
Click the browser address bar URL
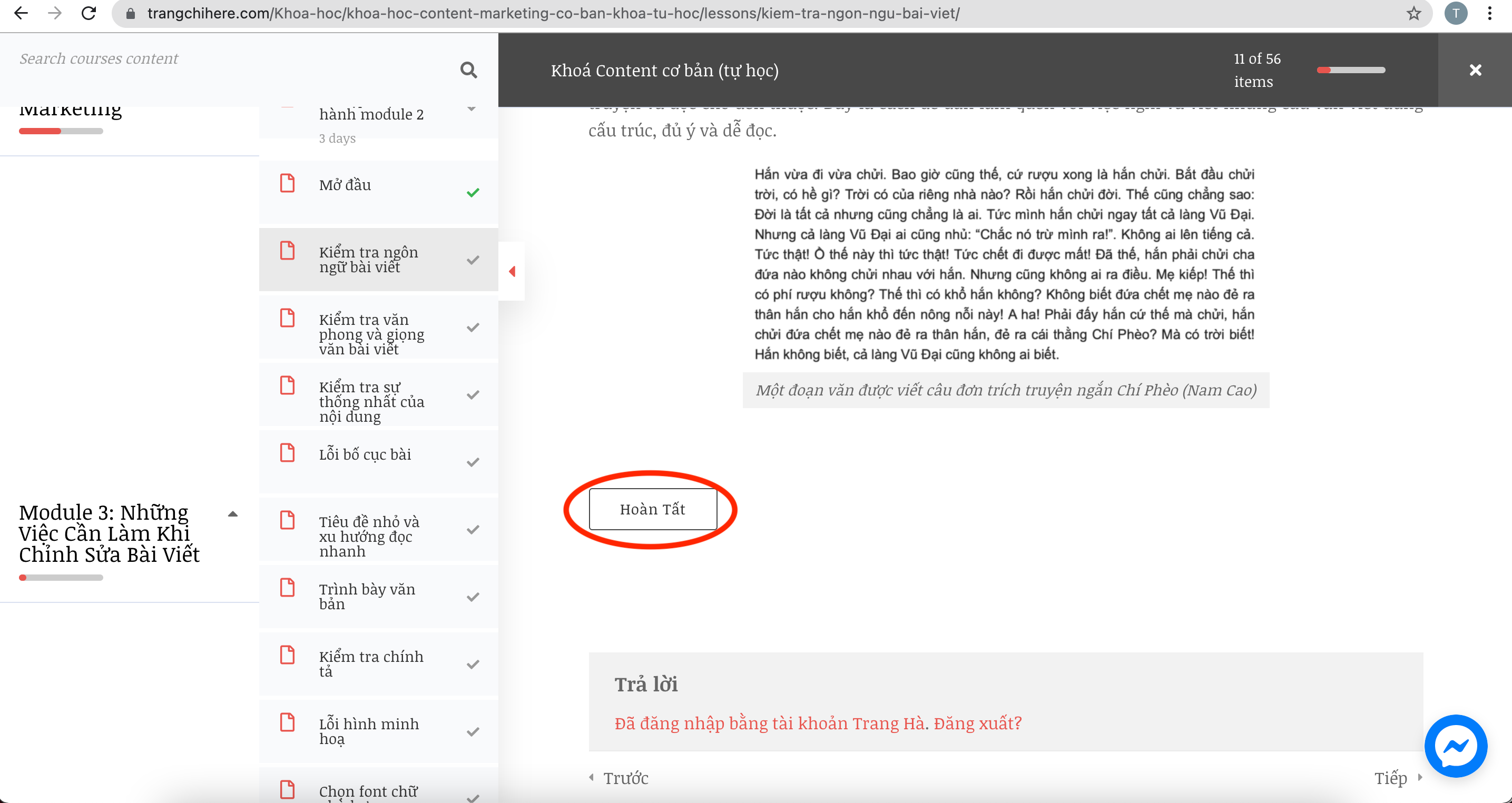554,13
